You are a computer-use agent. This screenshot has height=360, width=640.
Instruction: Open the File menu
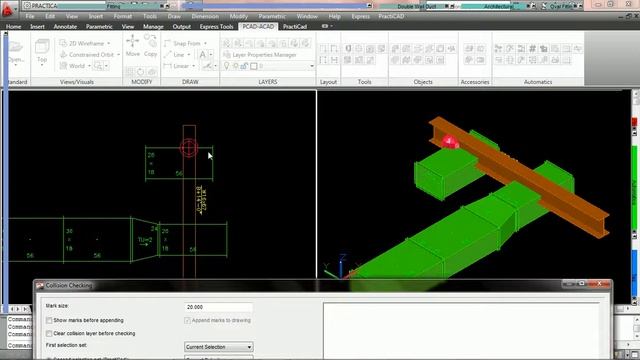coord(30,16)
